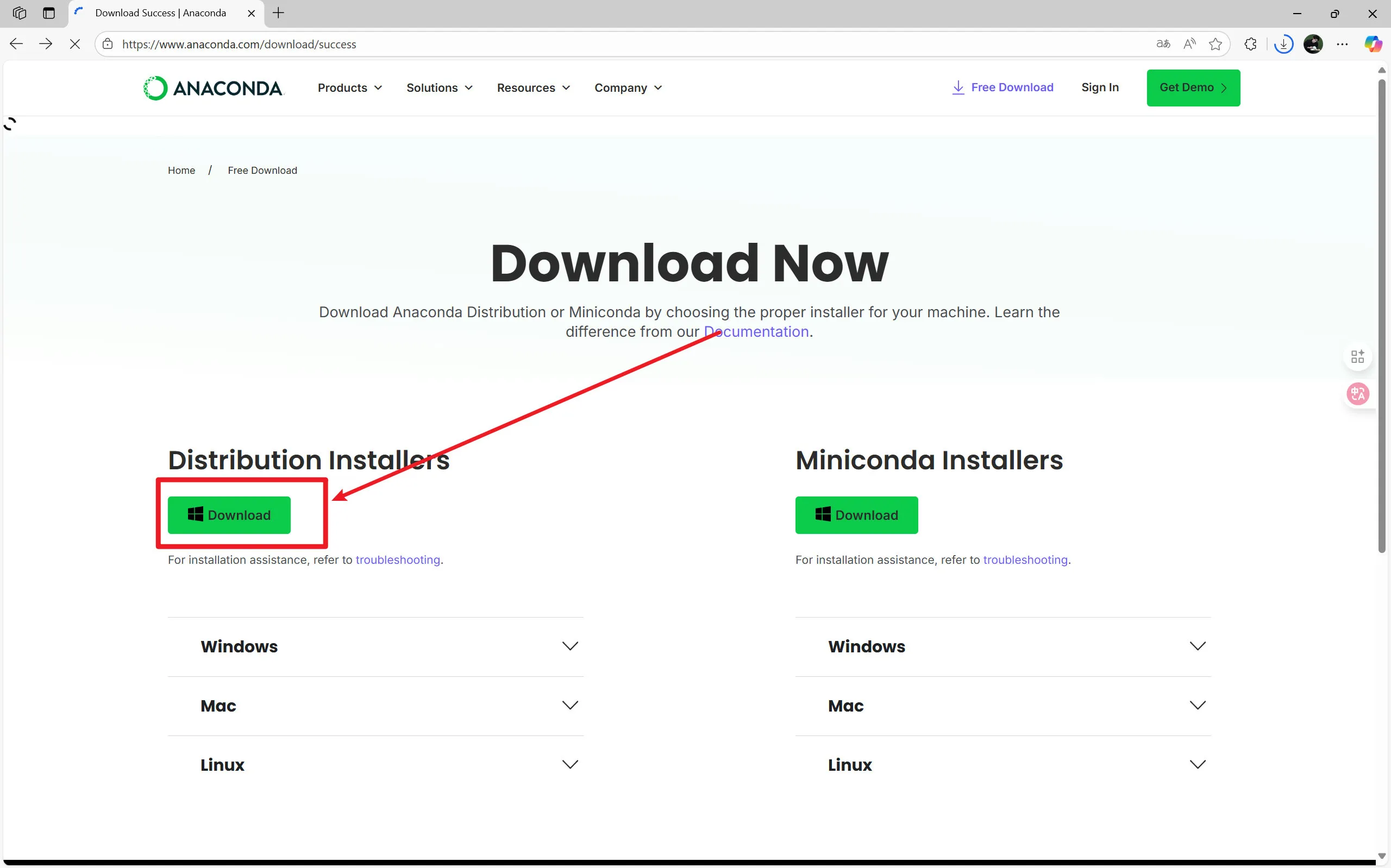Click the Anaconda logo
The image size is (1391, 868).
213,88
